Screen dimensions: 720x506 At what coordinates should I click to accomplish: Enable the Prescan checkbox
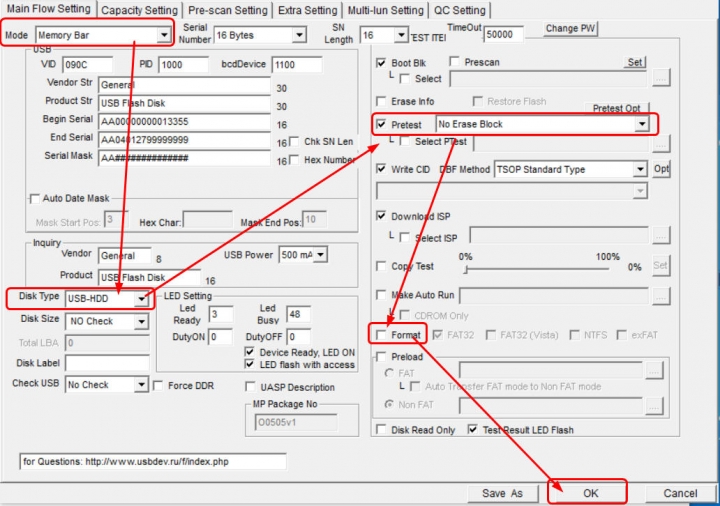tap(455, 62)
